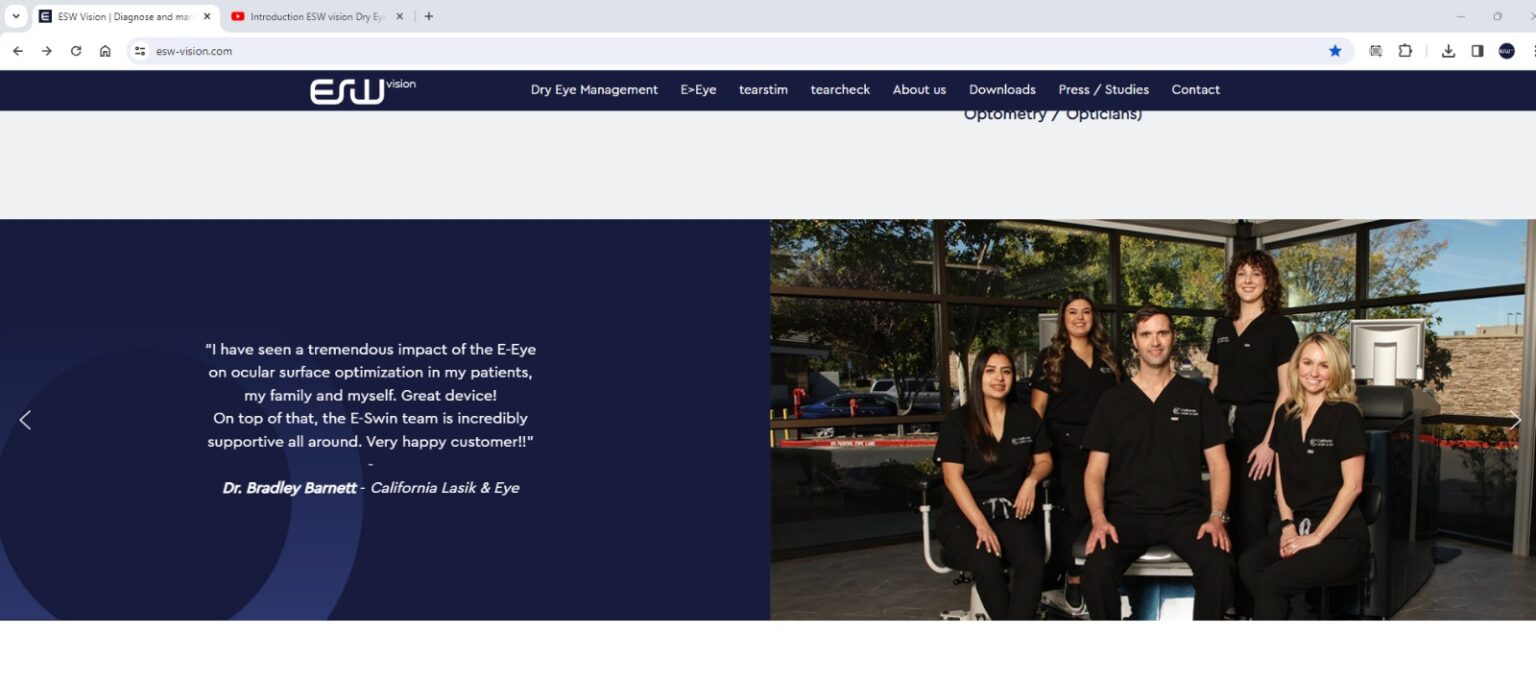Go to the browser Home page
Image resolution: width=1536 pixels, height=683 pixels.
click(x=105, y=51)
